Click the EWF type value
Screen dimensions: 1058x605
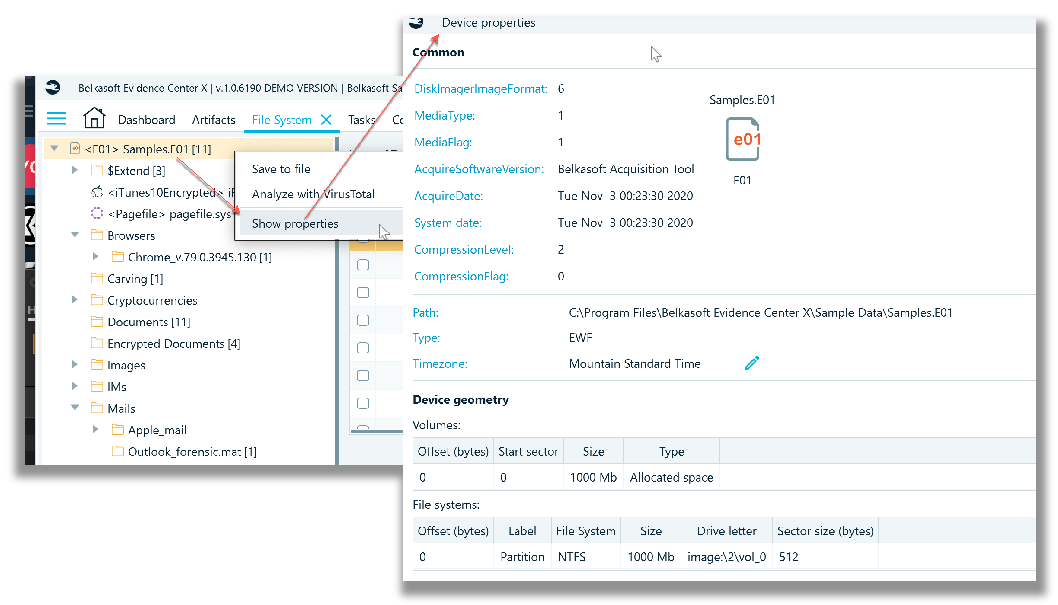tap(580, 338)
